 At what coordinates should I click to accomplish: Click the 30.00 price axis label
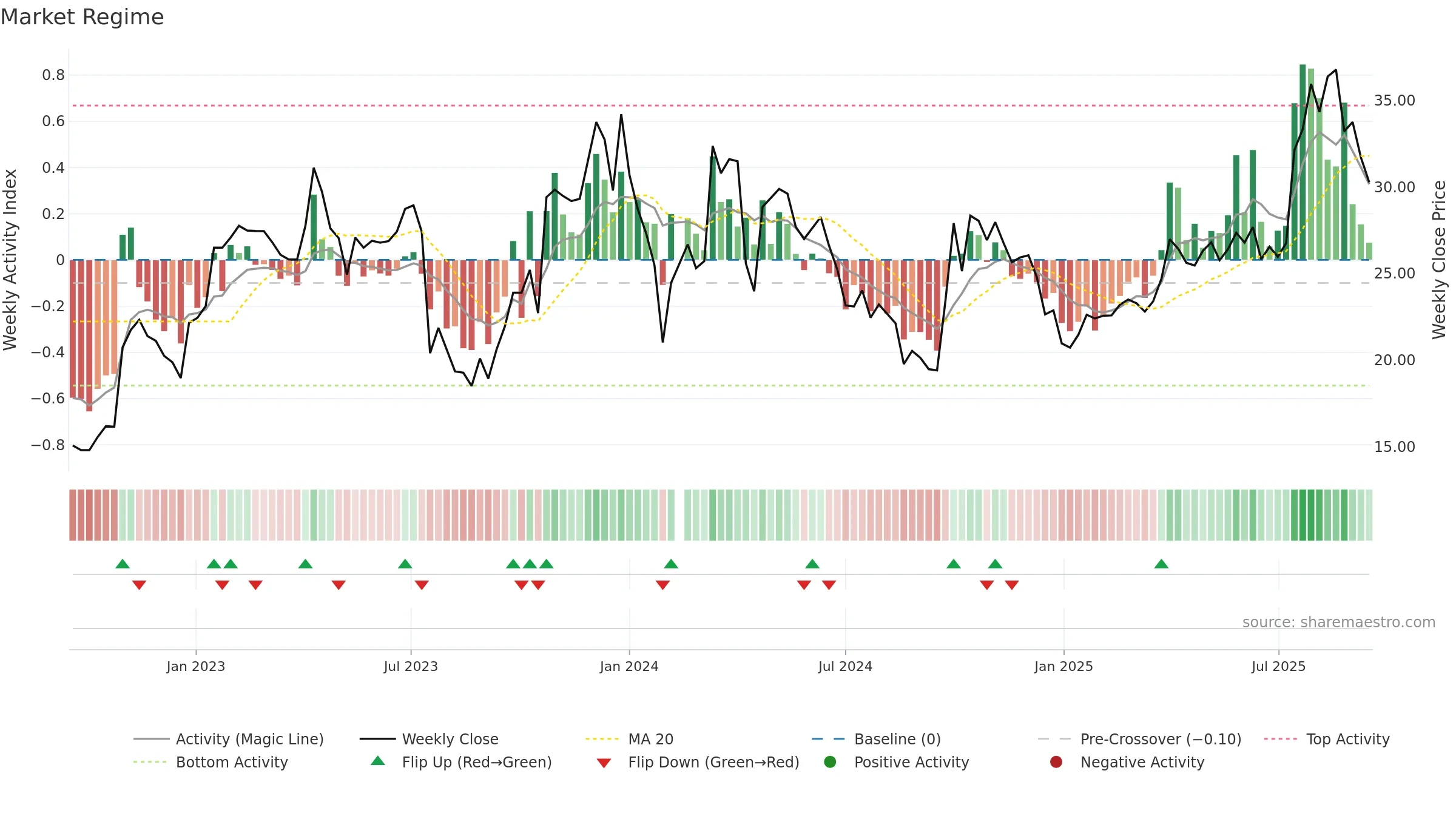point(1395,187)
